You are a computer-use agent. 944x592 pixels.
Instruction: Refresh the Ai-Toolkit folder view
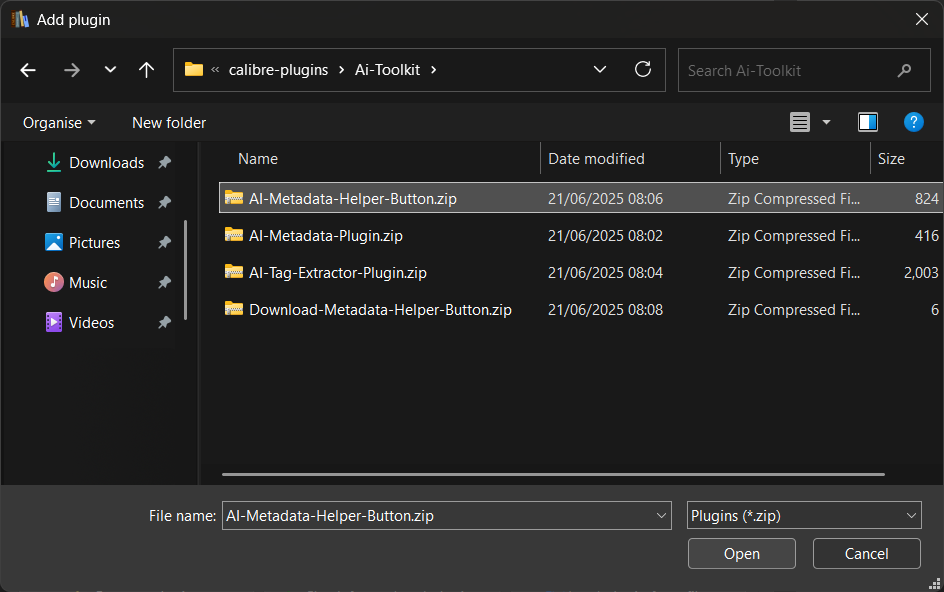point(643,69)
